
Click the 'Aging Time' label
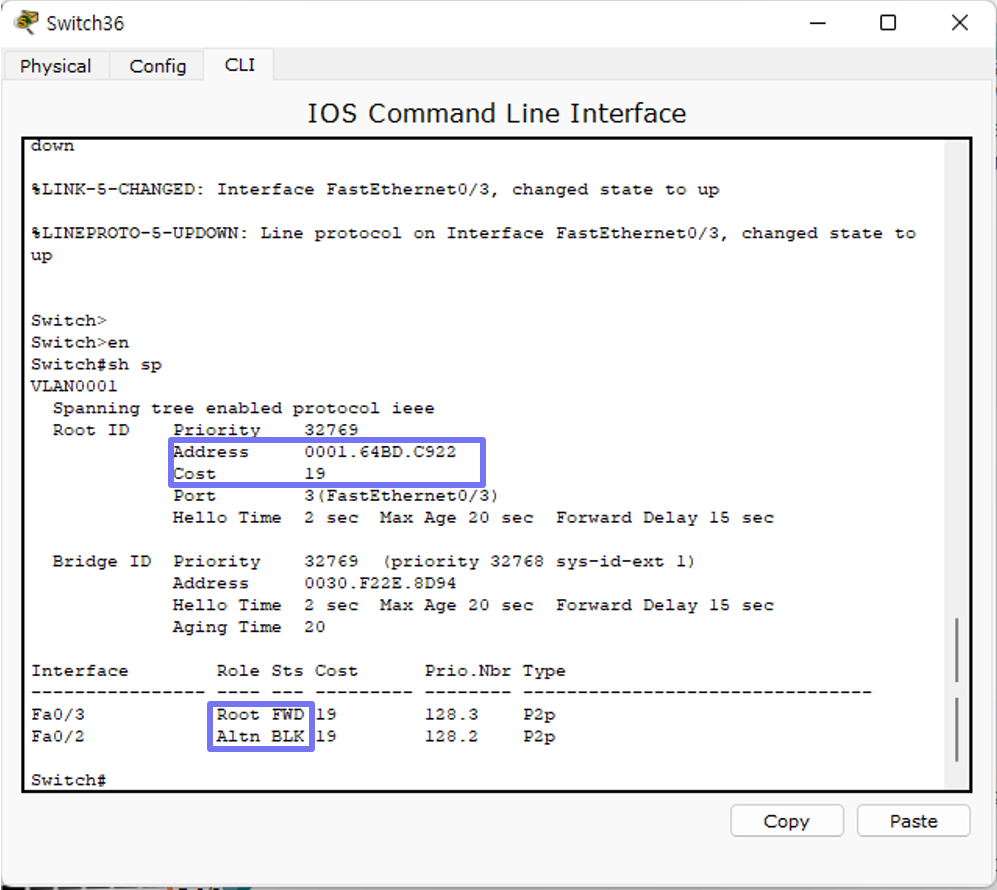click(227, 627)
